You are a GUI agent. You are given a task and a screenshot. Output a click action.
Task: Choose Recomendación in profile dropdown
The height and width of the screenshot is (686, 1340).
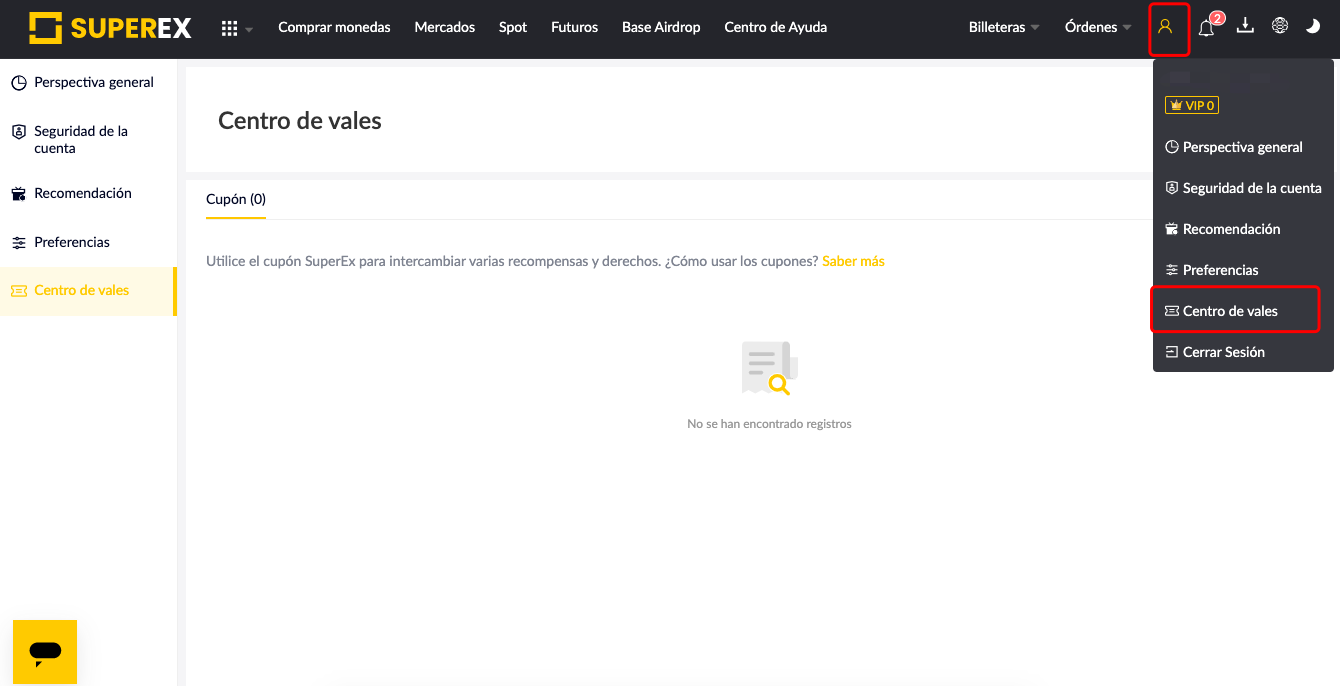1243,229
